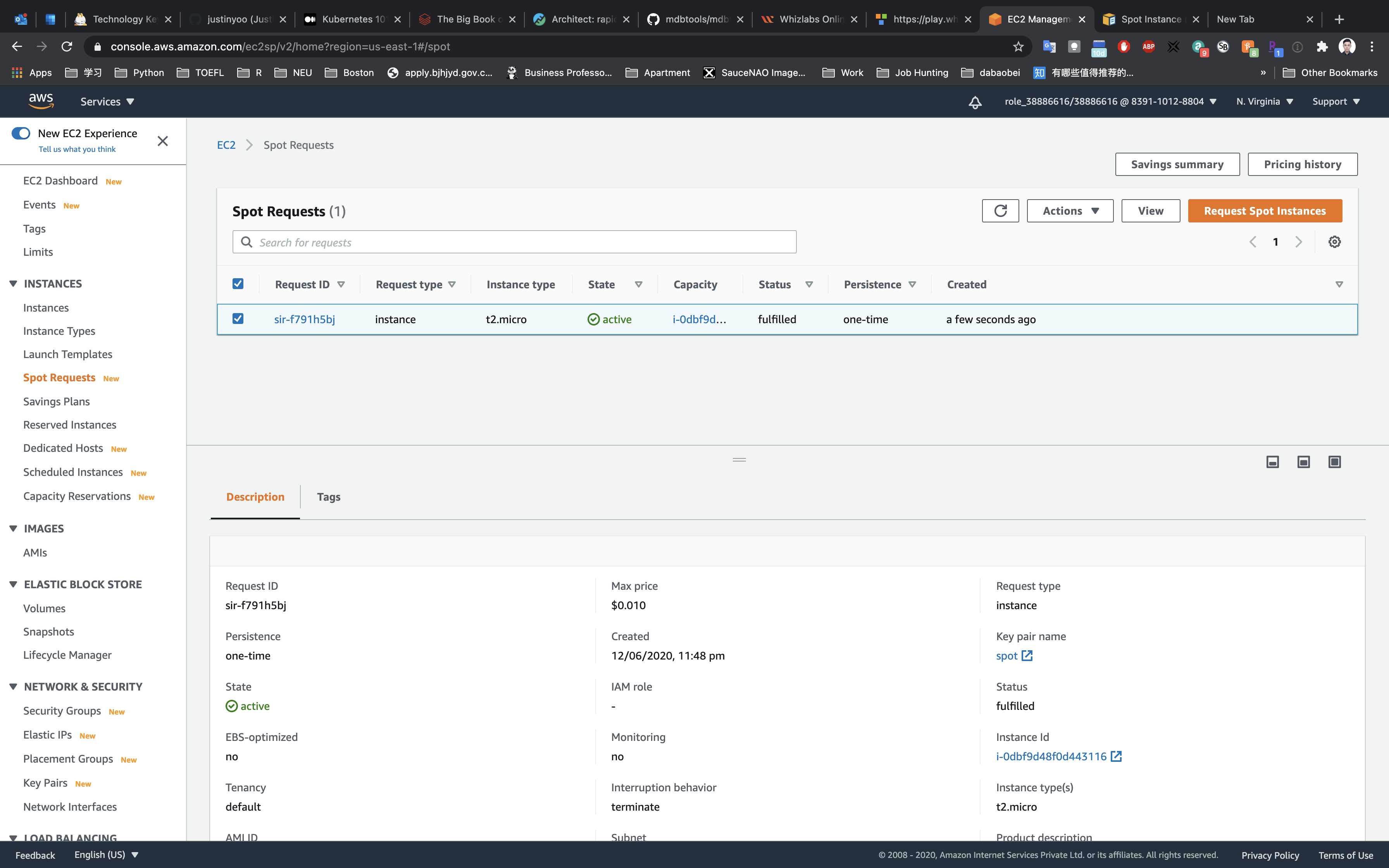Click the AWS notifications bell icon

tap(975, 102)
